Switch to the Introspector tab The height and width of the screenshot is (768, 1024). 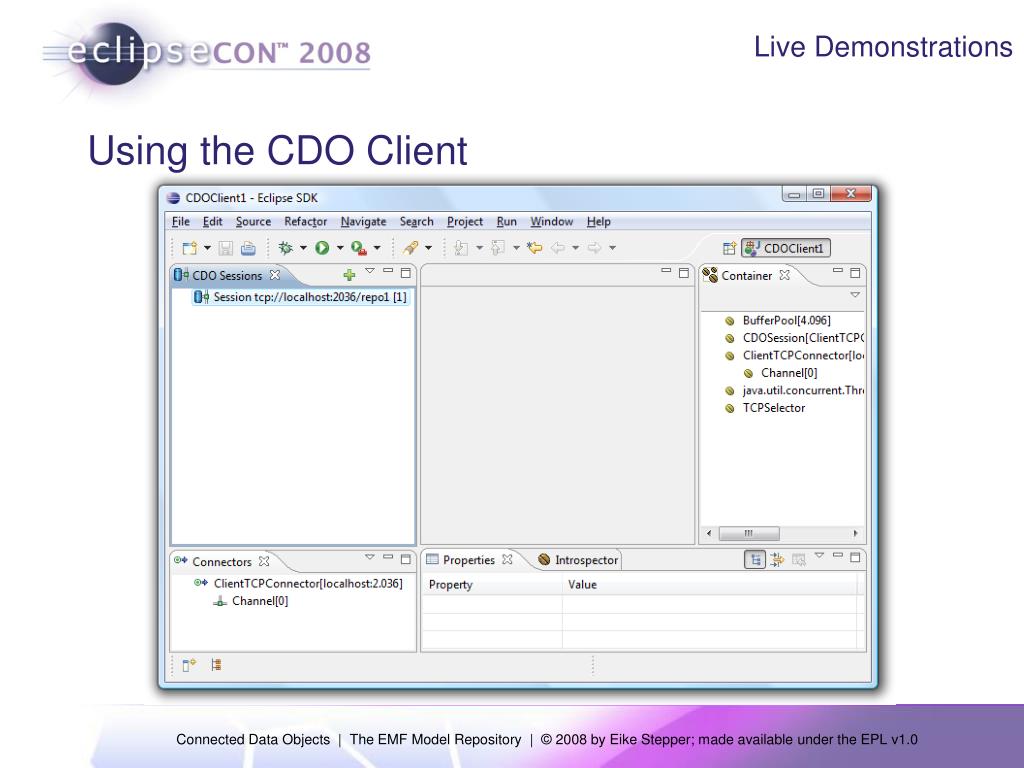click(x=579, y=560)
